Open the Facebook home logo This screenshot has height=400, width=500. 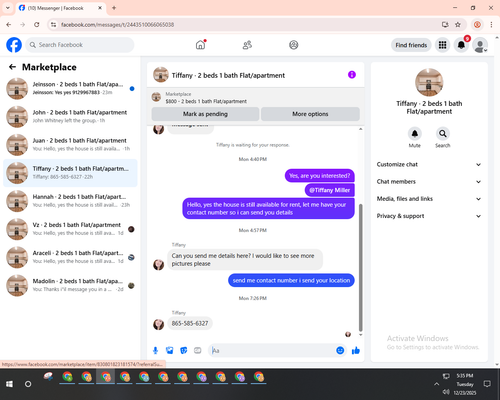tap(14, 45)
